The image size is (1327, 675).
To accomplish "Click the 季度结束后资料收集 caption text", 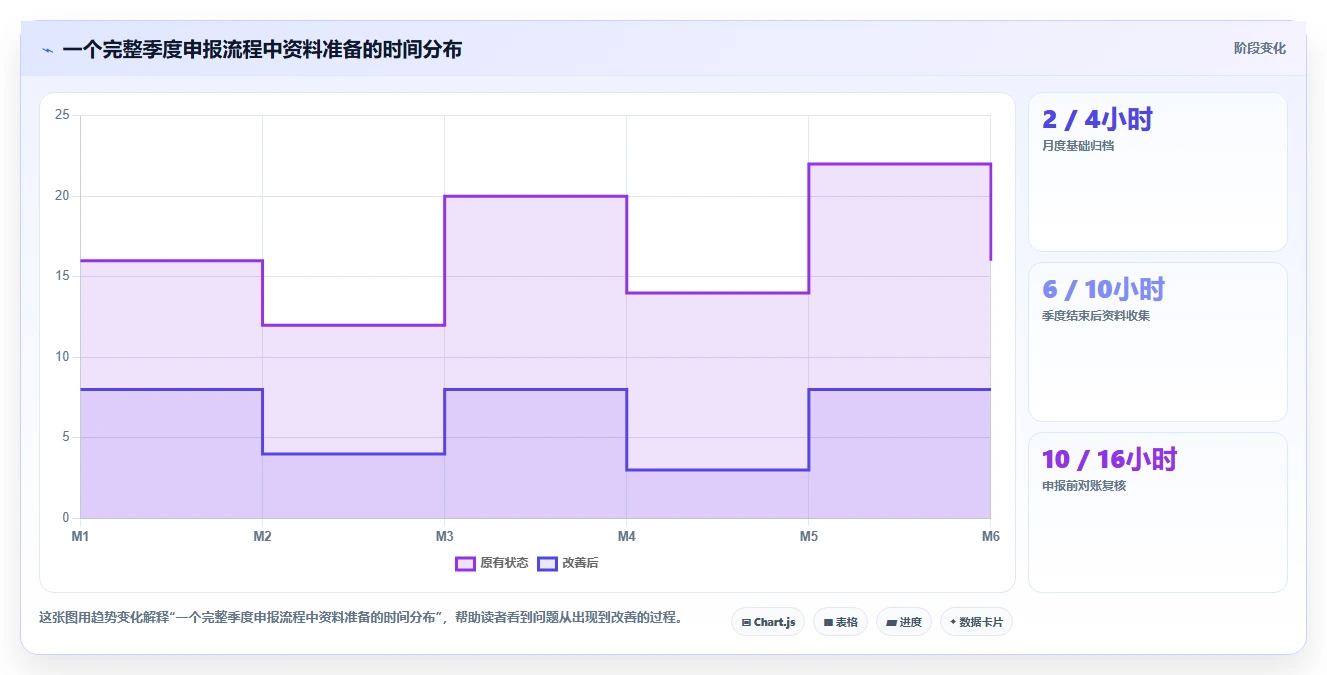I will pyautogui.click(x=1095, y=316).
